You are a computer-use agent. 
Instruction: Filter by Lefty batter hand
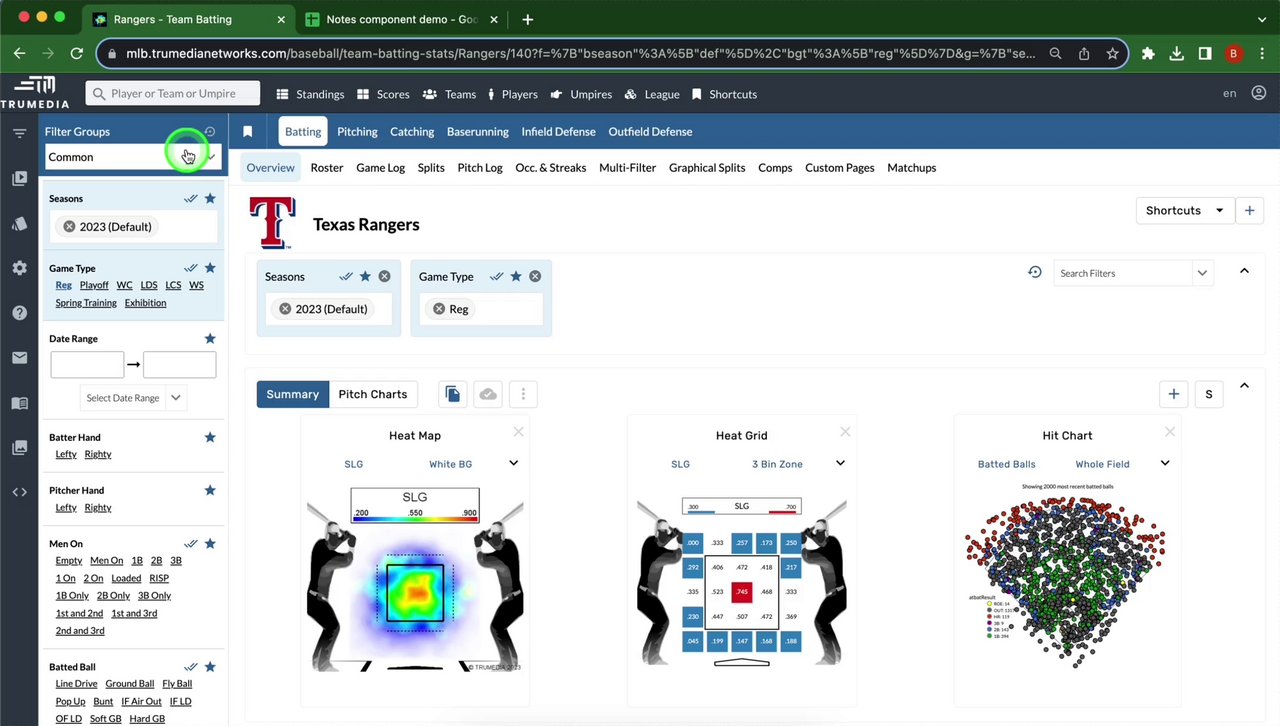(x=66, y=454)
